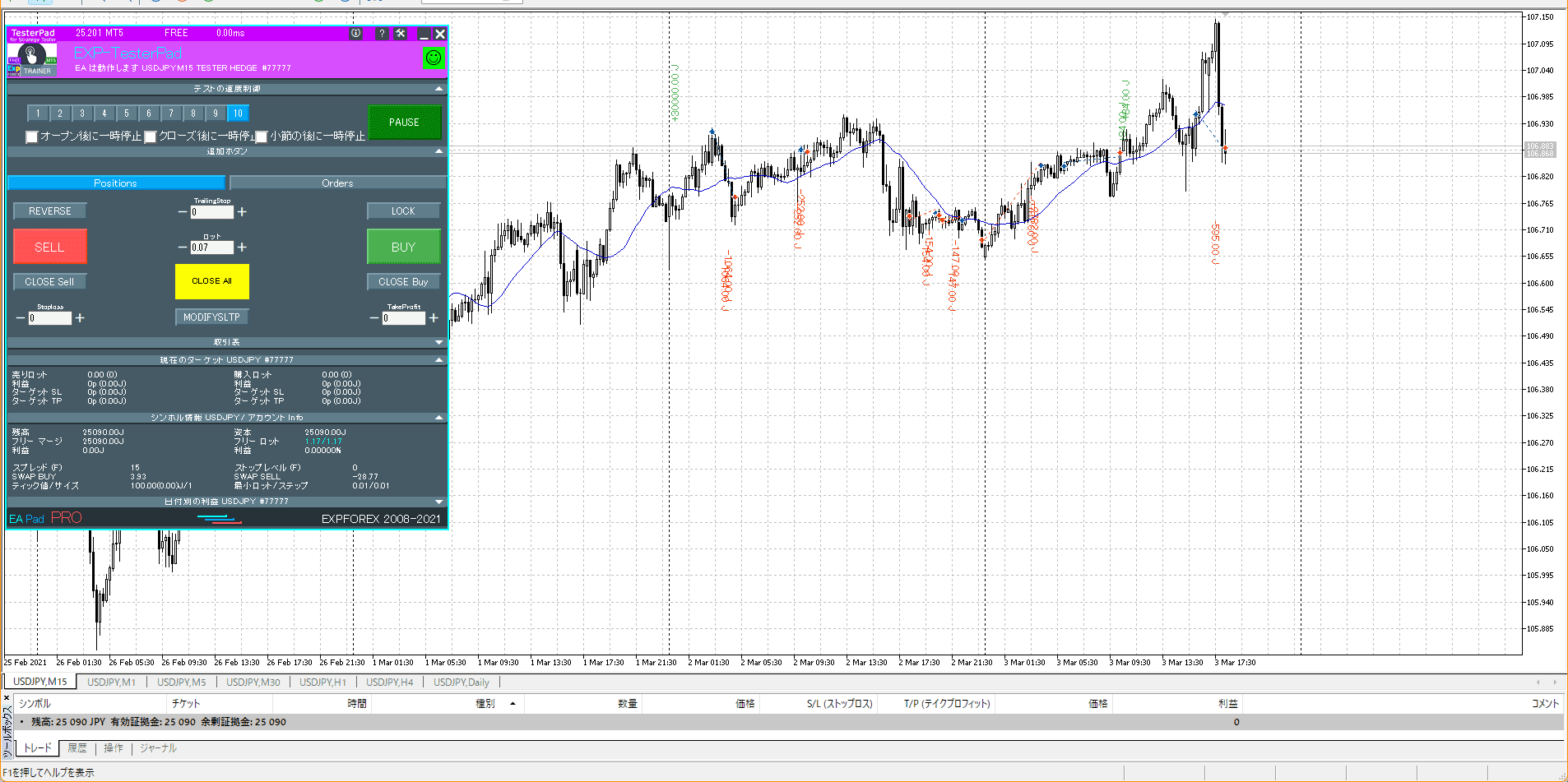Expand the 取引表 section
Screen dimensions: 1568x782
point(438,342)
